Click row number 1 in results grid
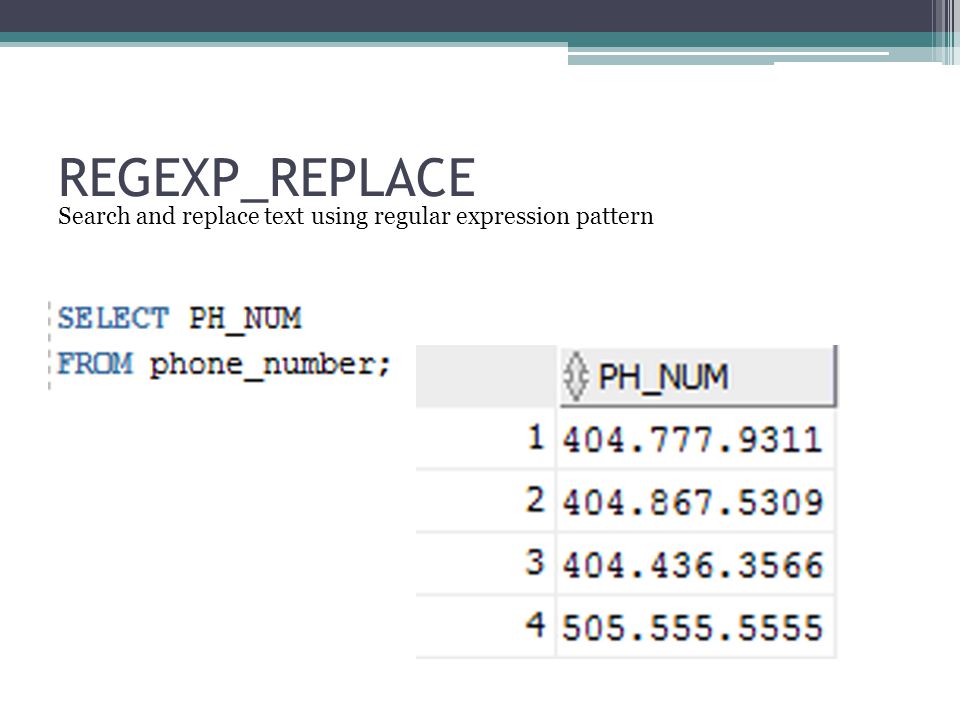This screenshot has width=960, height=720. pos(535,438)
